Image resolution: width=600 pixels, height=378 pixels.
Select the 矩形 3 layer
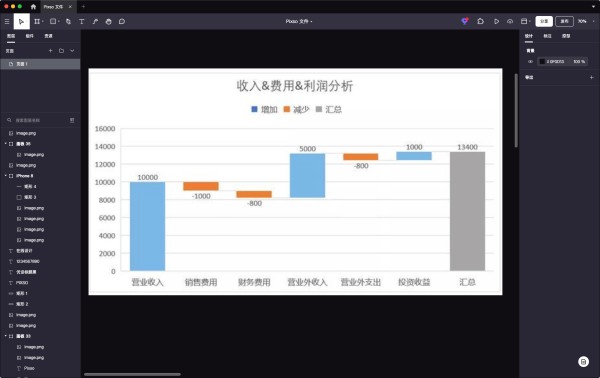(40, 197)
